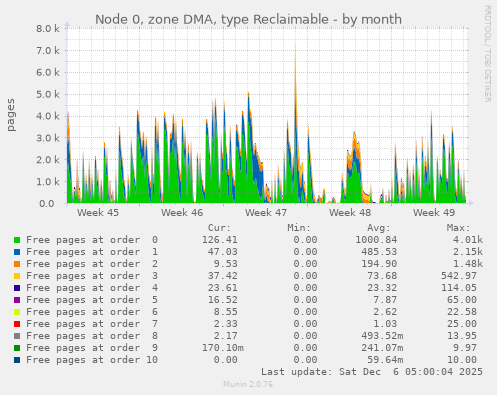Click the 'Free pages at order 10' label
Viewport: 497px width, 395px height.
coord(92,360)
